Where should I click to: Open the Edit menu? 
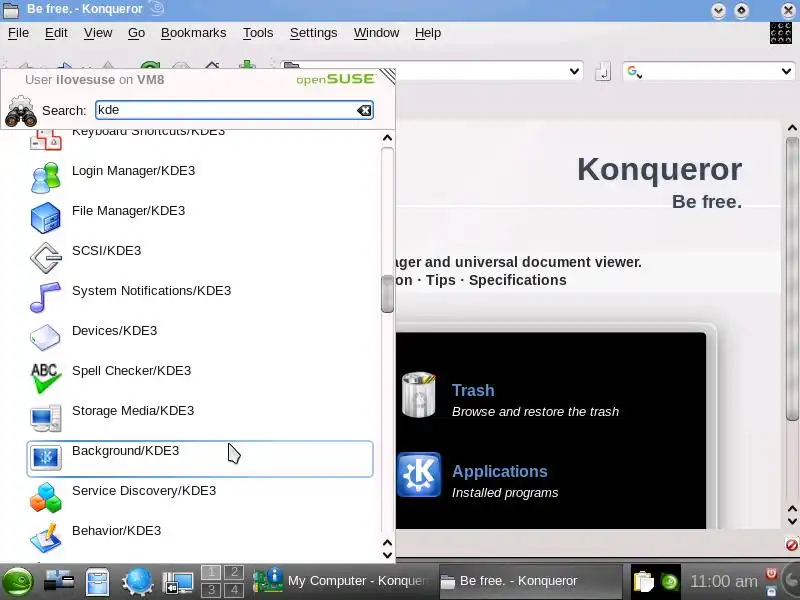pyautogui.click(x=56, y=33)
